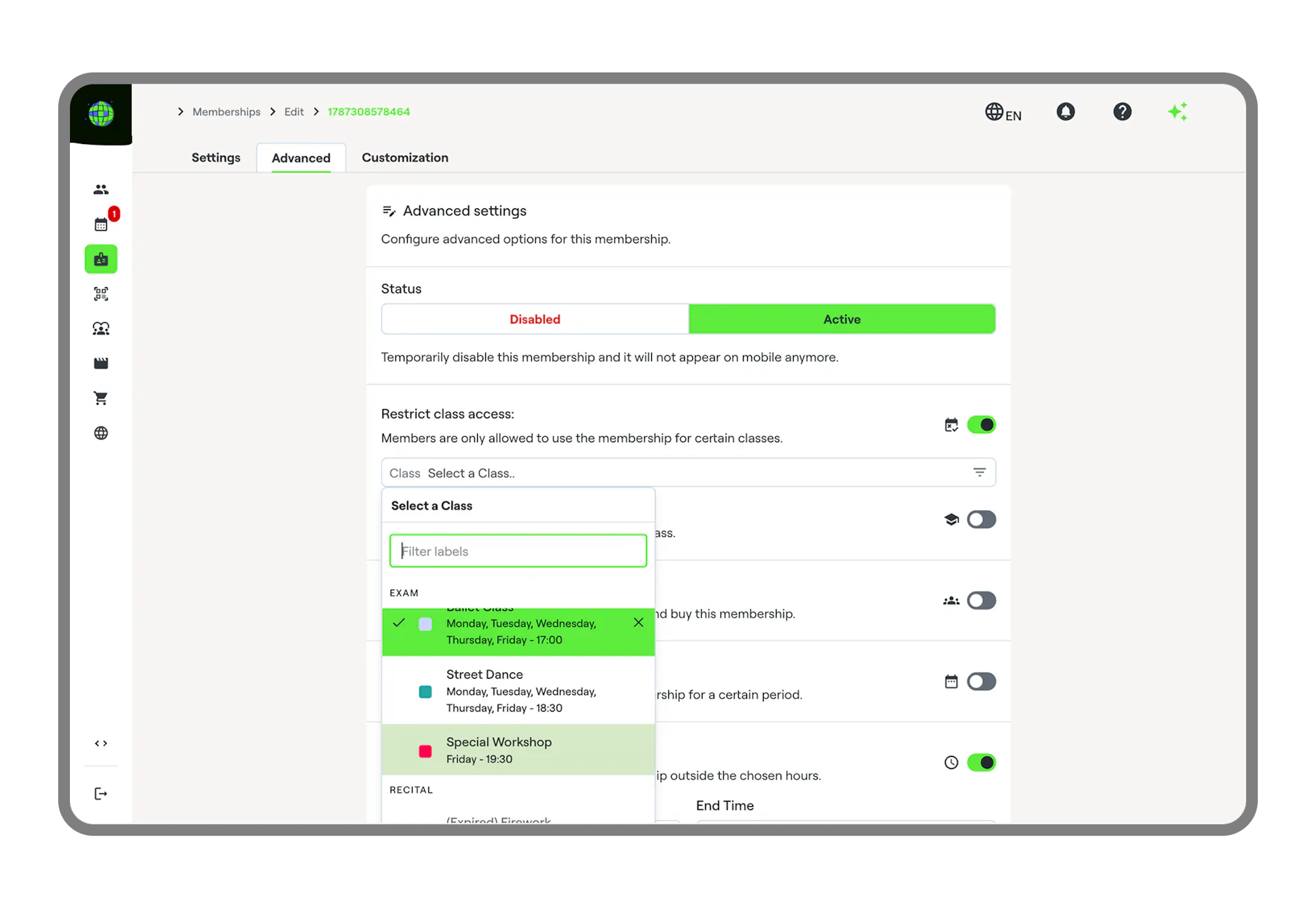The height and width of the screenshot is (907, 1316).
Task: Enable the toggle next to graduation cap
Action: (x=981, y=520)
